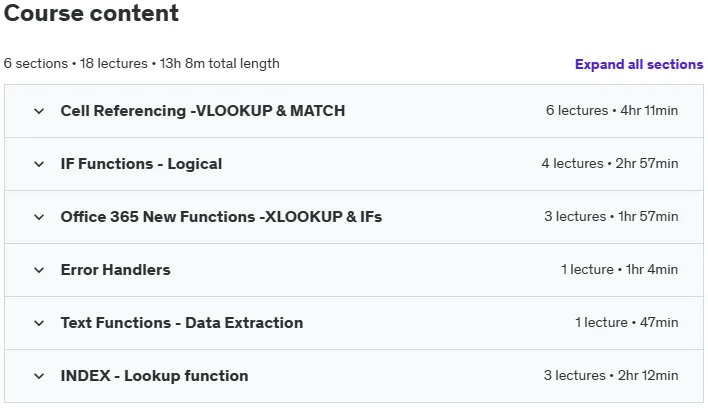708x408 pixels.
Task: Expand the Cell Referencing -VLOOKUP & MATCH section title
Action: pos(203,111)
